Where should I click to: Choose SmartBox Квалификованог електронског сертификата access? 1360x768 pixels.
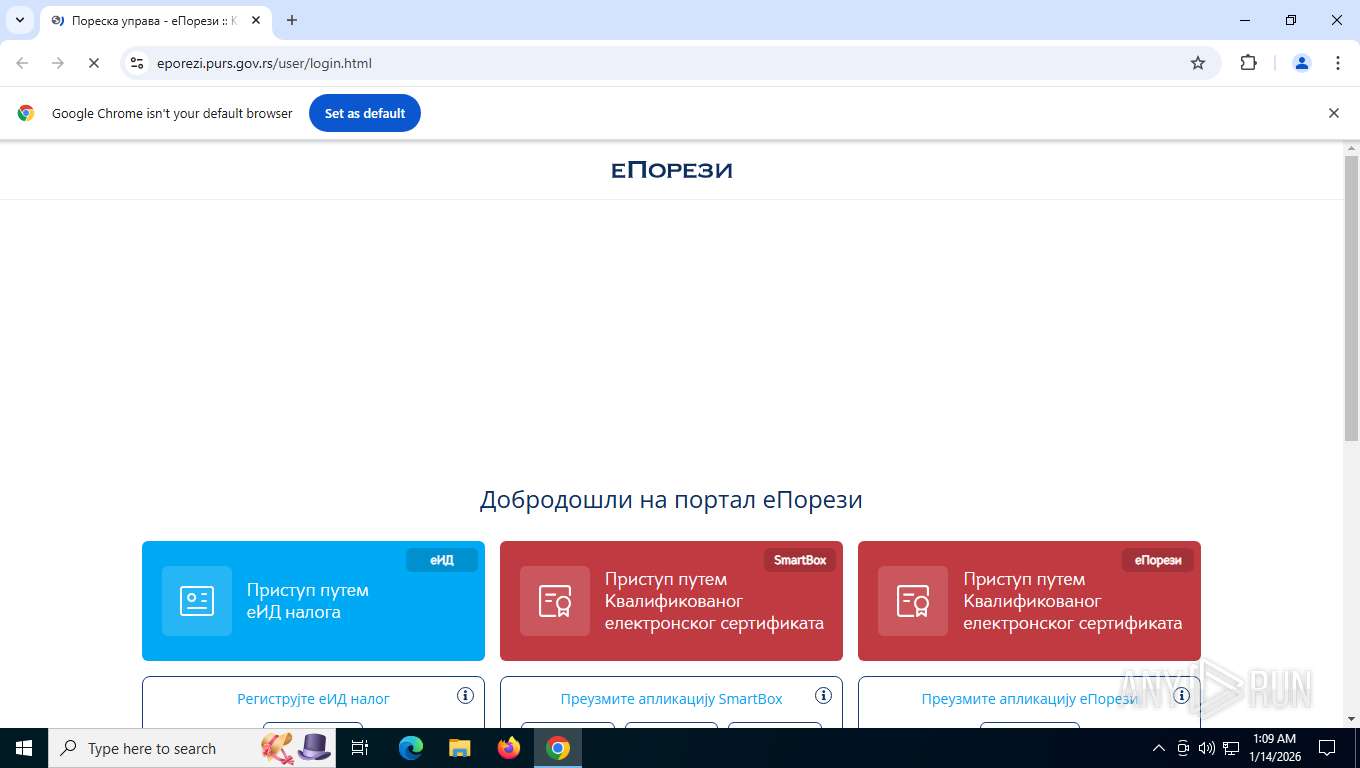tap(671, 601)
